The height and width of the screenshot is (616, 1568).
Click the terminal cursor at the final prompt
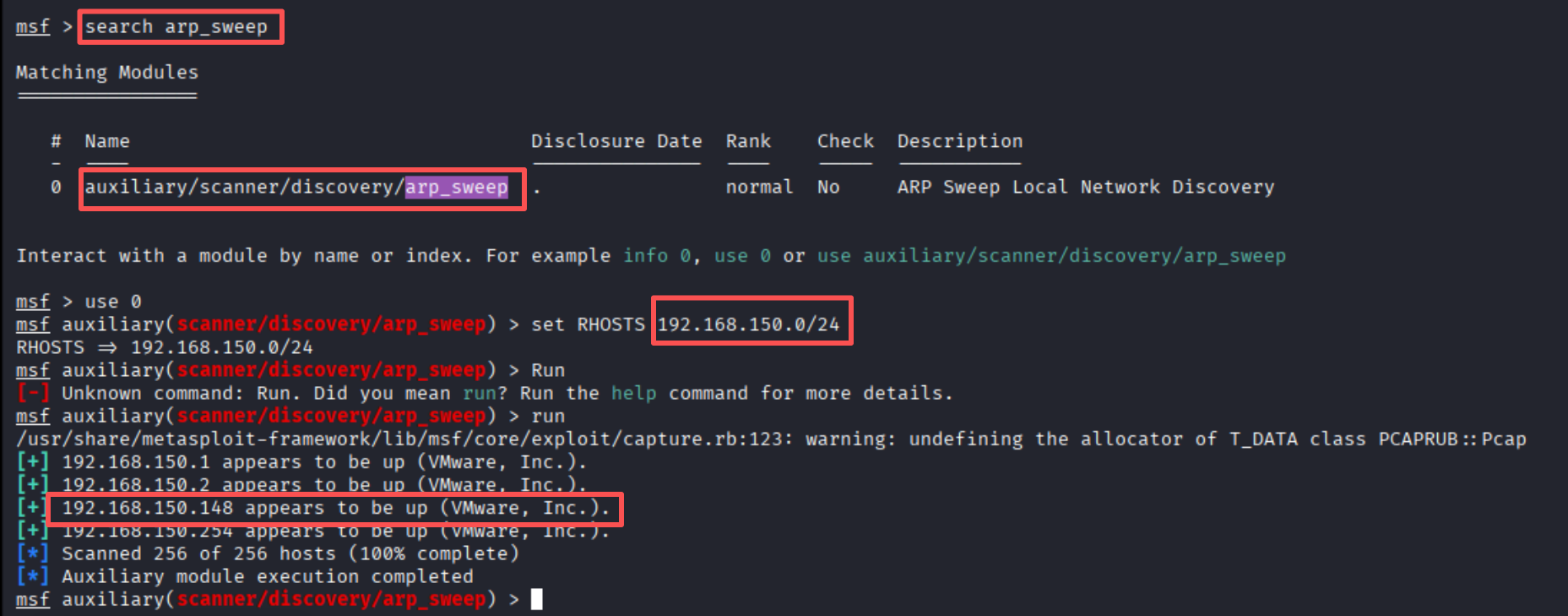click(x=537, y=599)
